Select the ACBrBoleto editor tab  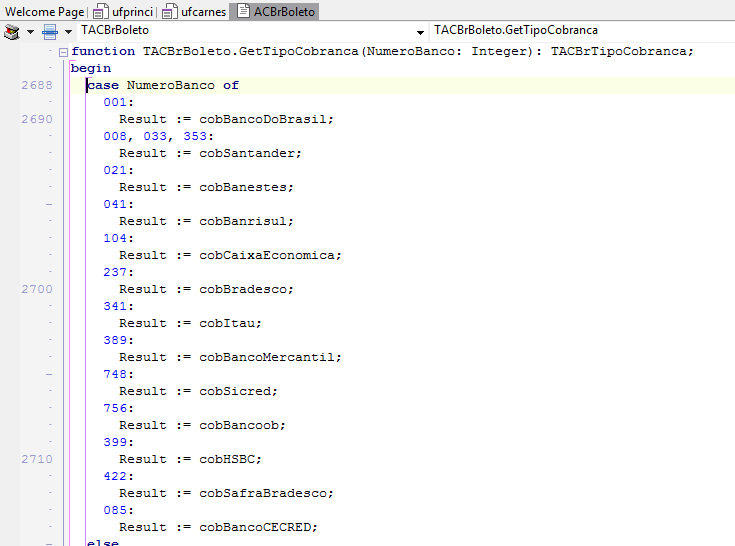[276, 11]
